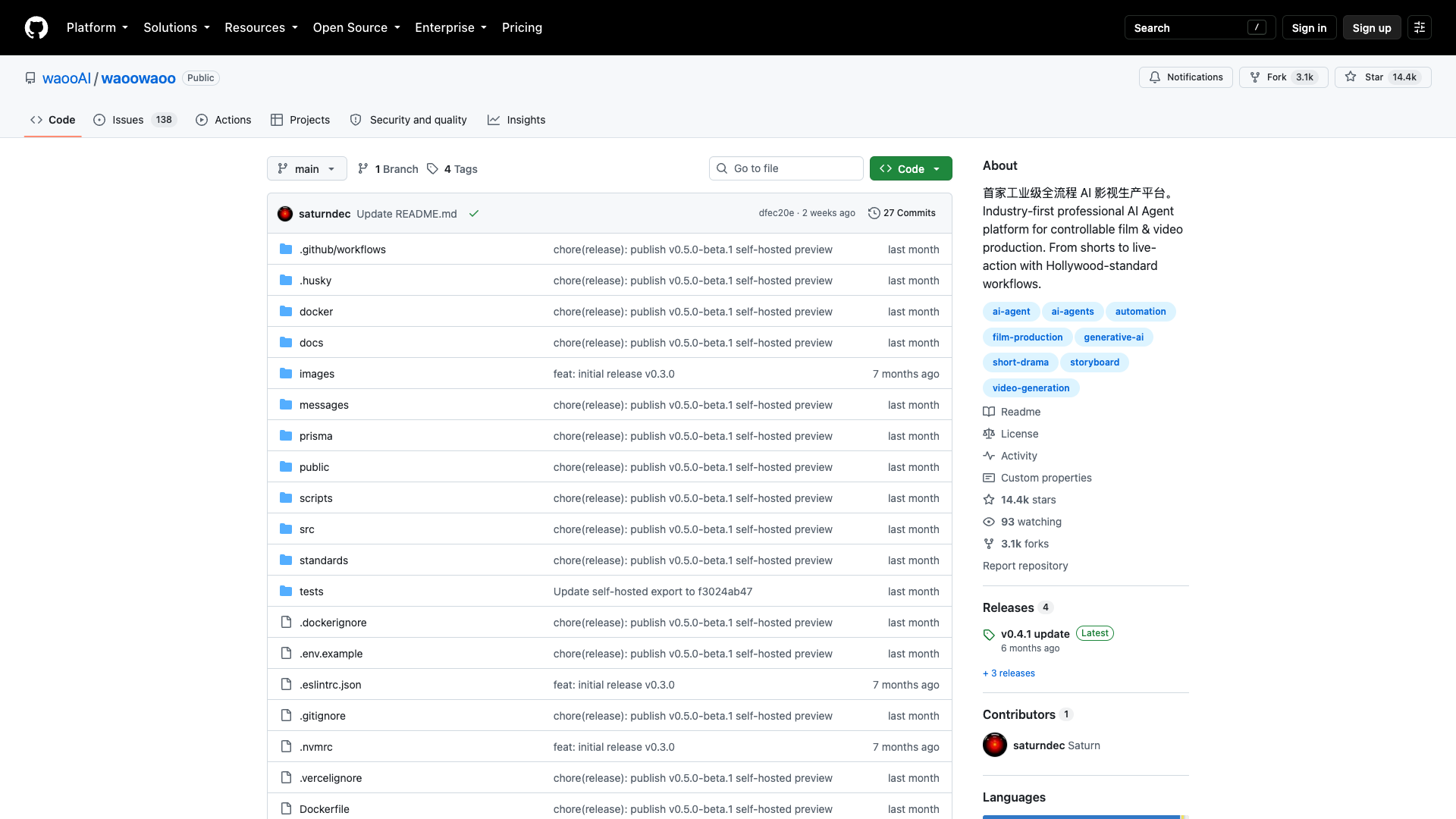Open the Dockerfile file
This screenshot has height=819, width=1456.
point(325,809)
